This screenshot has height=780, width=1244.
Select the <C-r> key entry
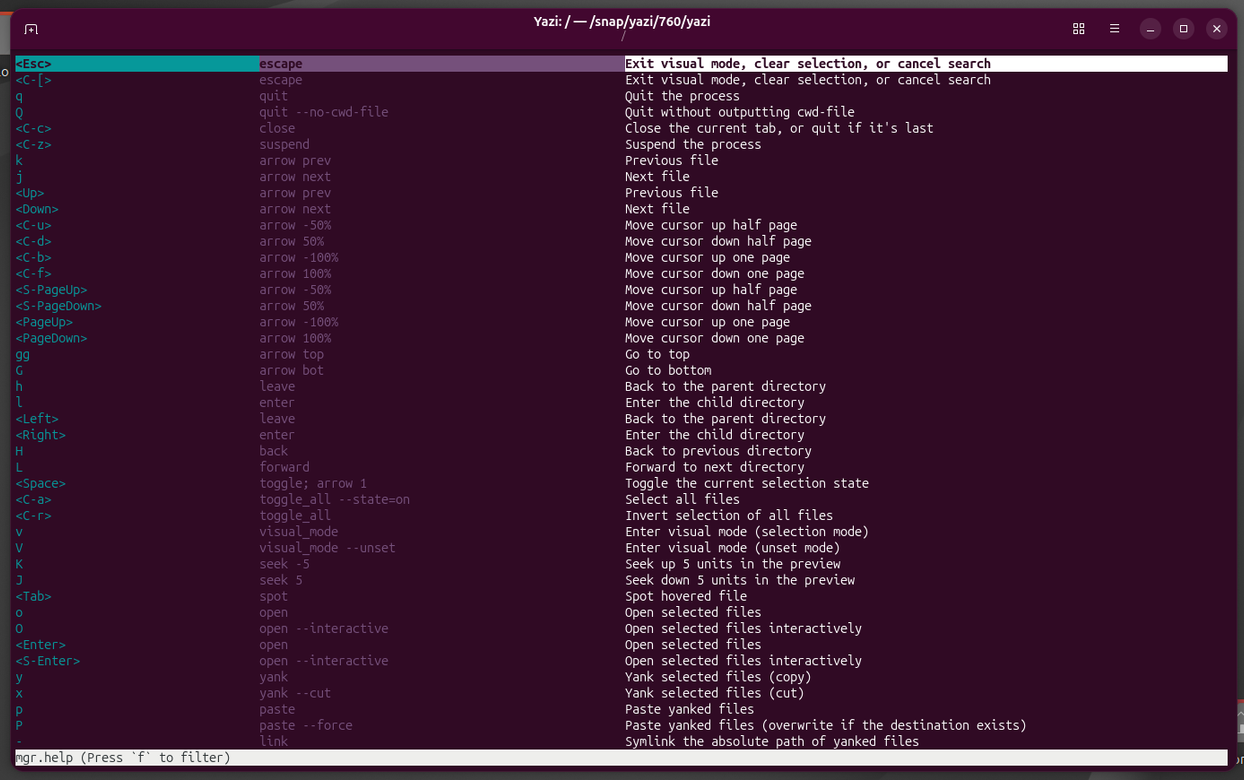pyautogui.click(x=34, y=516)
